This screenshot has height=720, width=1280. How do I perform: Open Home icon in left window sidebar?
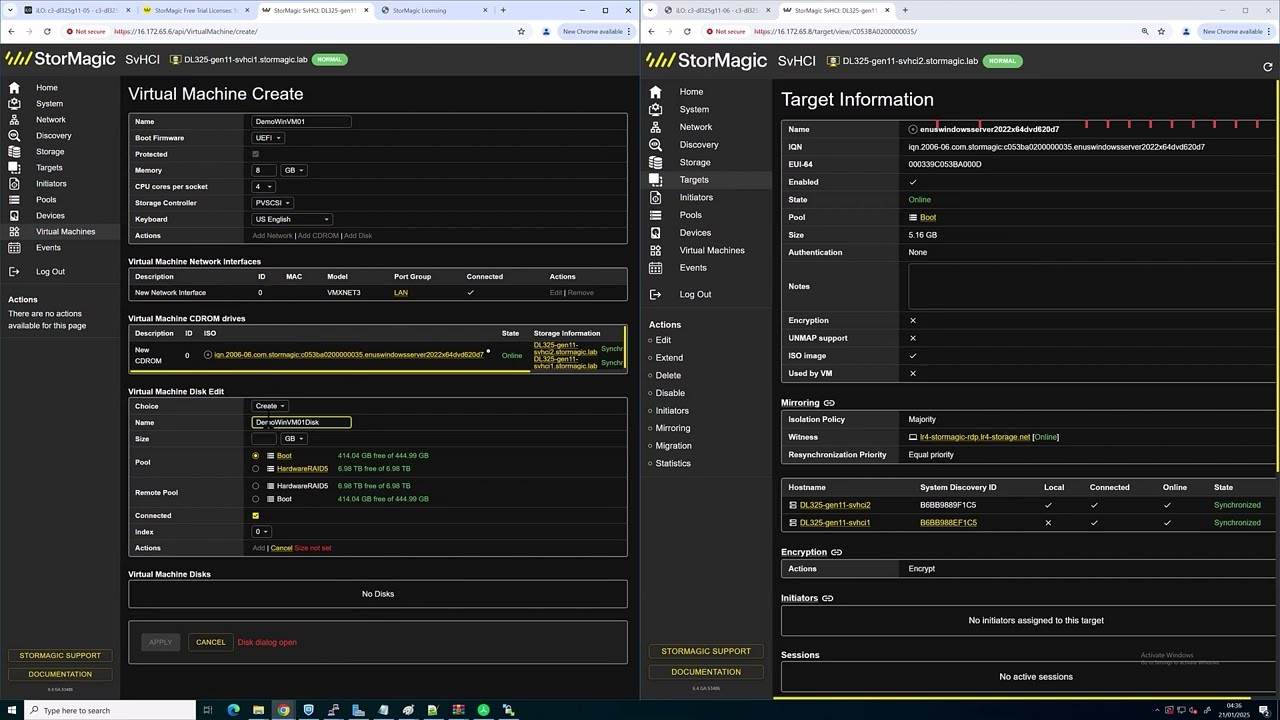[x=14, y=88]
